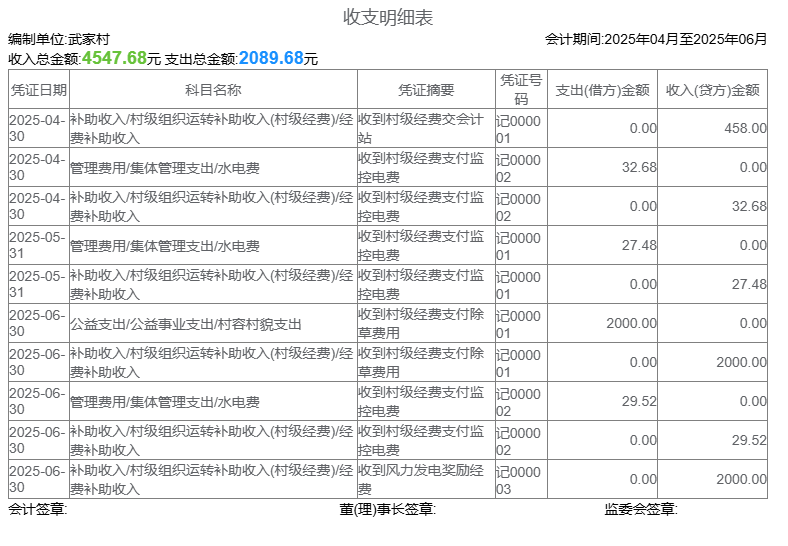Click the 收支明细表 report title
Image resolution: width=788 pixels, height=546 pixels.
(388, 17)
